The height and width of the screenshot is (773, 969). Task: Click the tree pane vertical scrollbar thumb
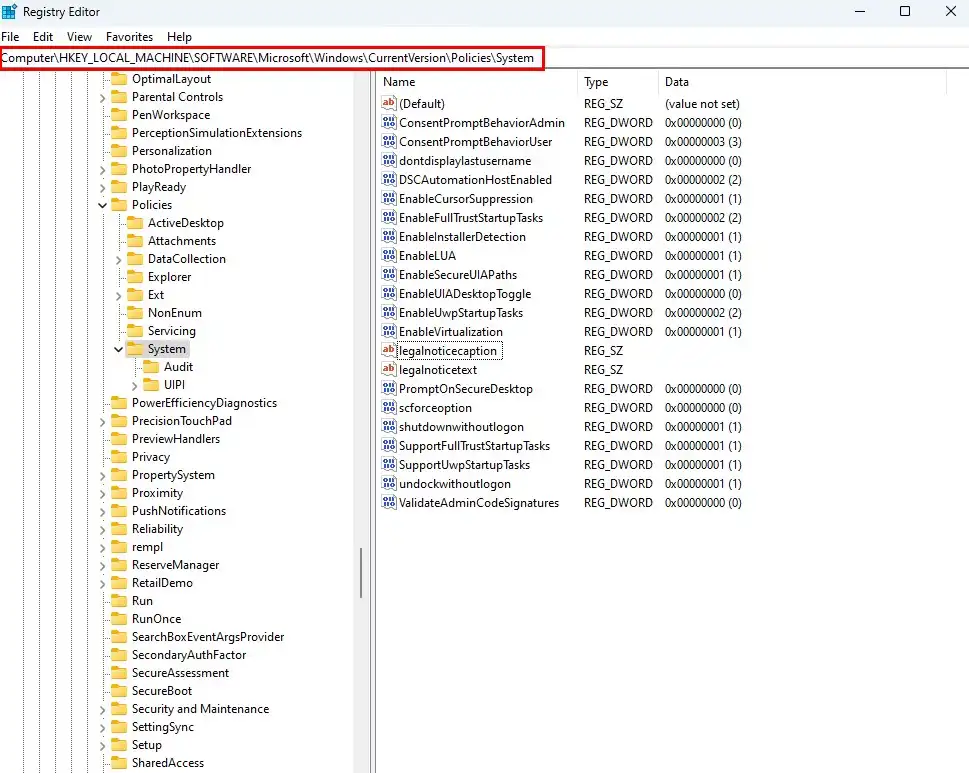(361, 573)
